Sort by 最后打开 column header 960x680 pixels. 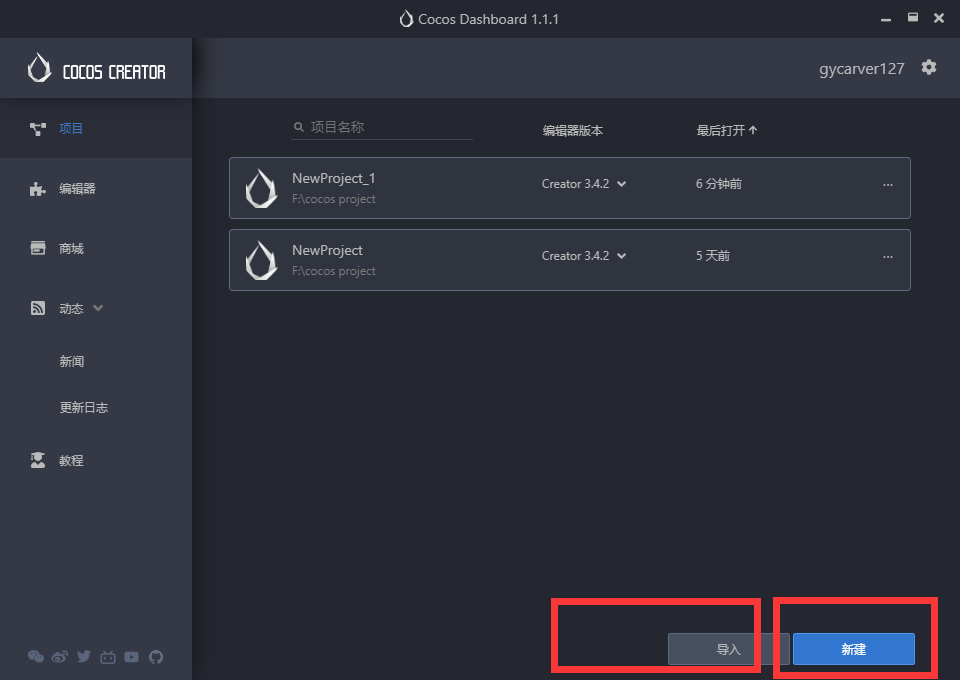[x=727, y=130]
